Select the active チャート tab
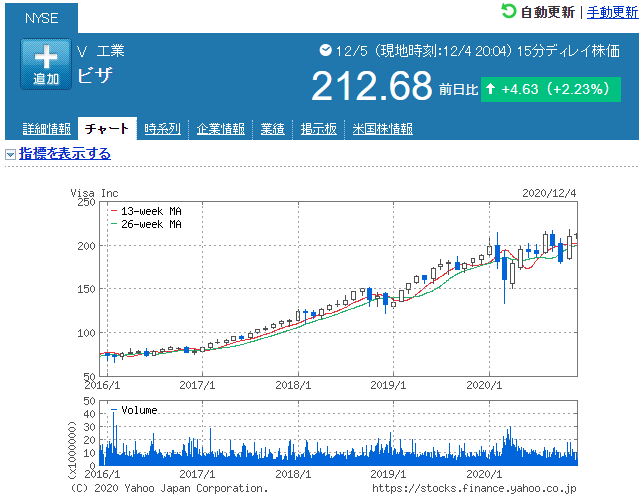The width and height of the screenshot is (643, 501). tap(107, 128)
